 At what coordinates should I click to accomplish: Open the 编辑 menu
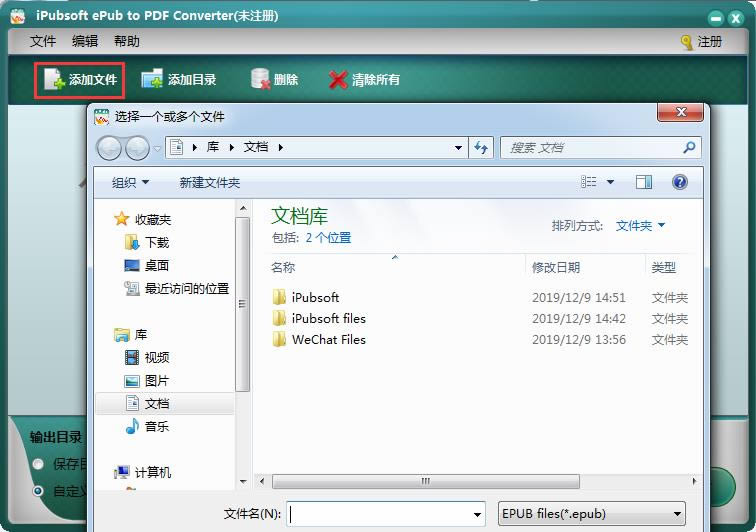point(85,41)
